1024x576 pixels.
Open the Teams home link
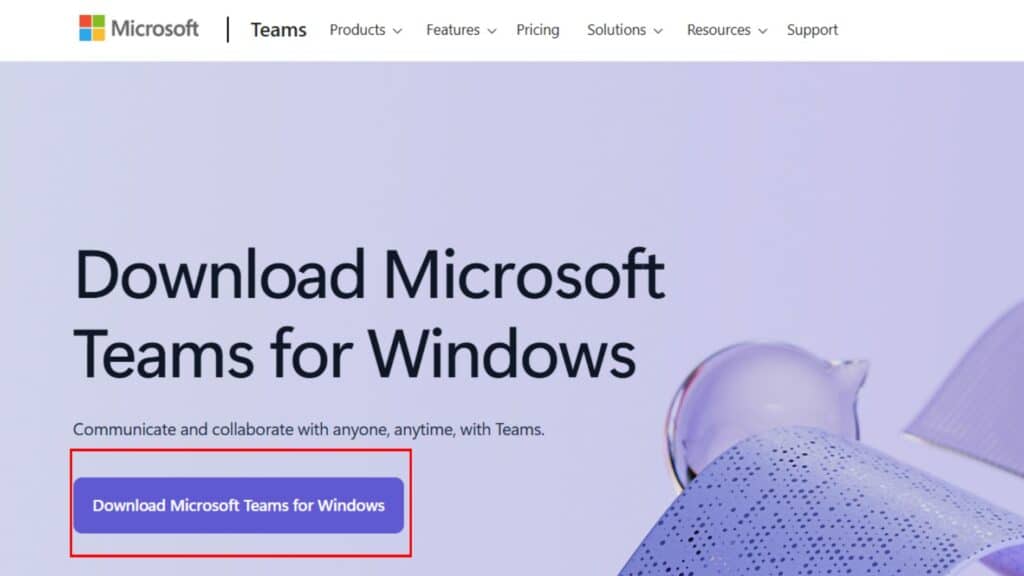[x=278, y=30]
